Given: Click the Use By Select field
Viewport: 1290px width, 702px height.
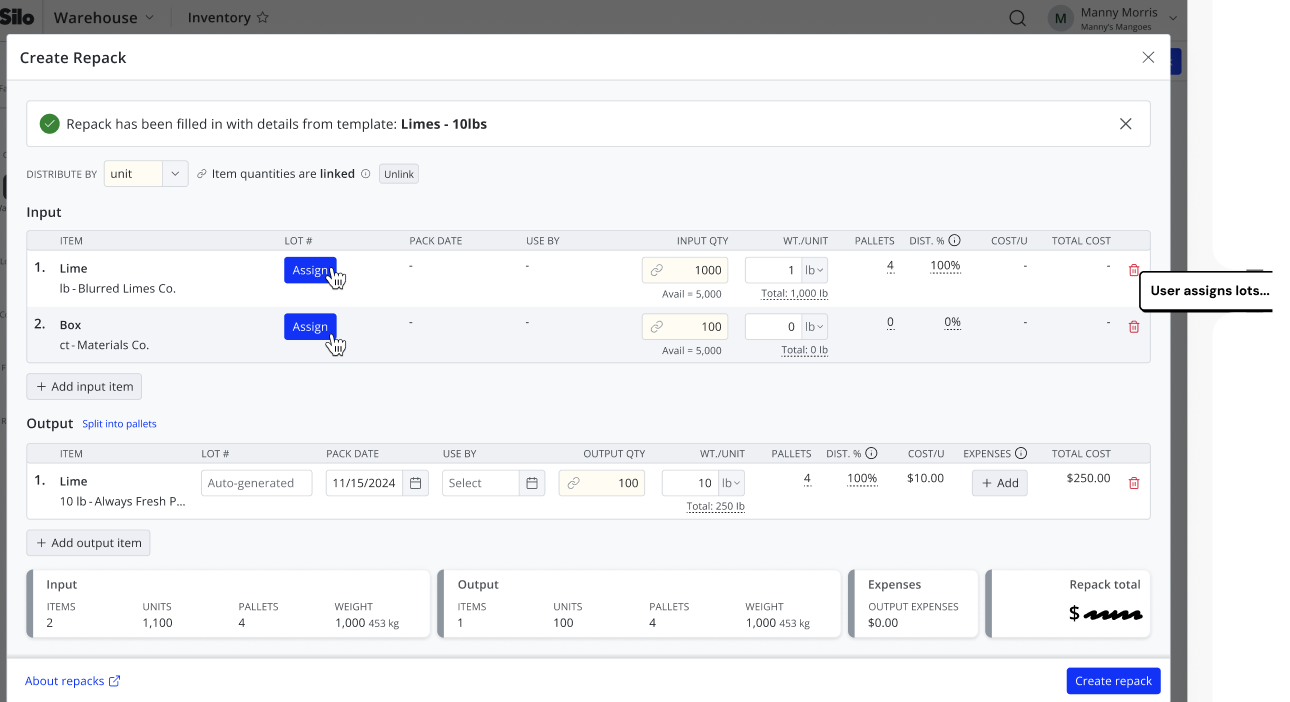Looking at the screenshot, I should (481, 483).
